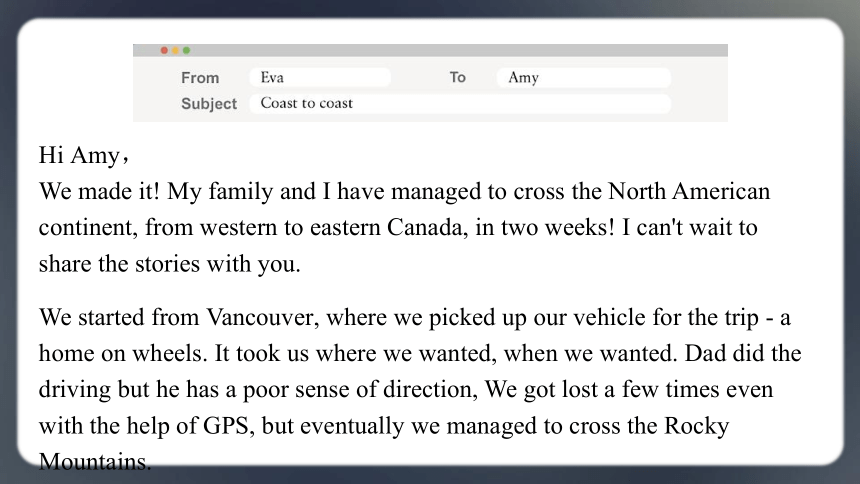Click the phrase We made it!
This screenshot has width=860, height=484.
[x=99, y=192]
